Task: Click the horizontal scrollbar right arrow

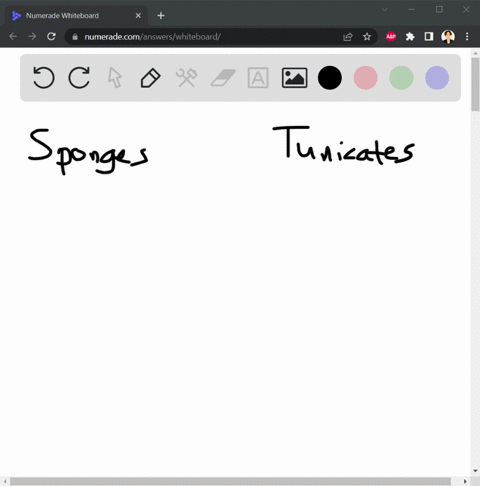Action: pyautogui.click(x=465, y=481)
